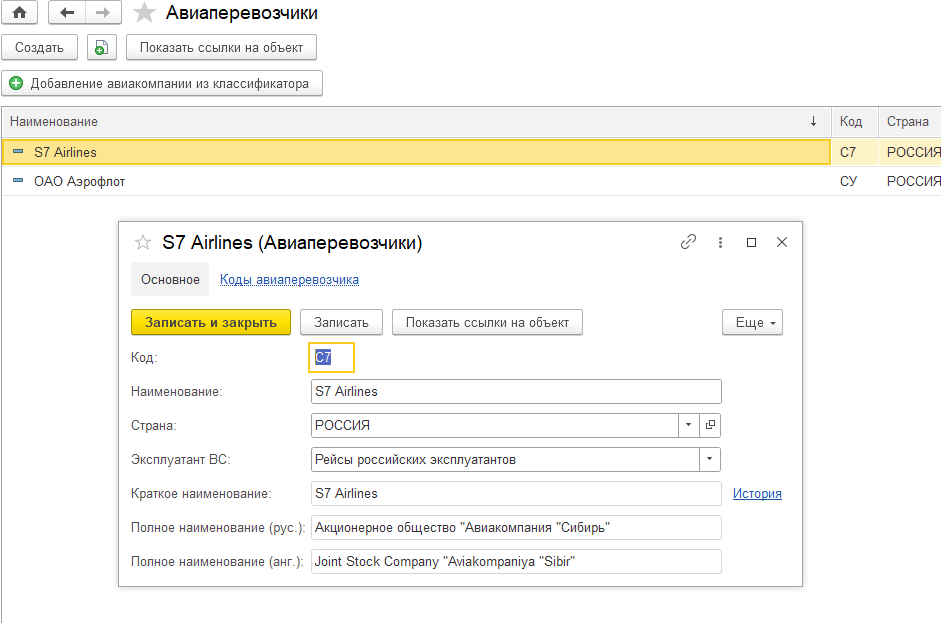Screen dimensions: 941x623
Task: Focus the Краткое наименование field
Action: click(516, 493)
